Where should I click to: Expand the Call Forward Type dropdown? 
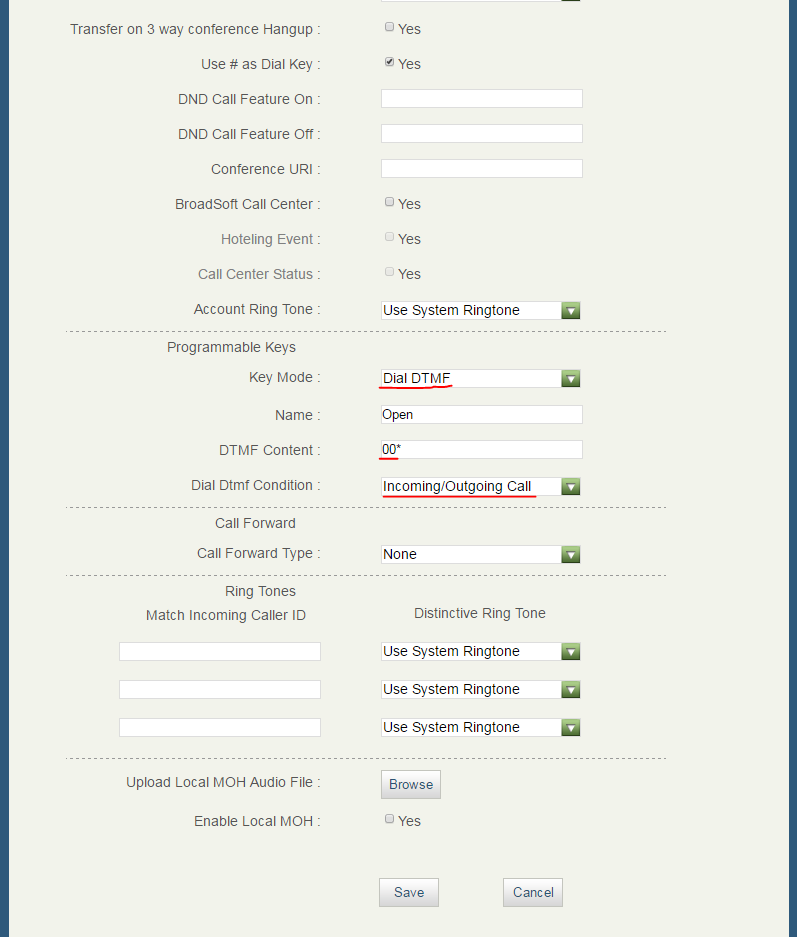click(x=481, y=554)
